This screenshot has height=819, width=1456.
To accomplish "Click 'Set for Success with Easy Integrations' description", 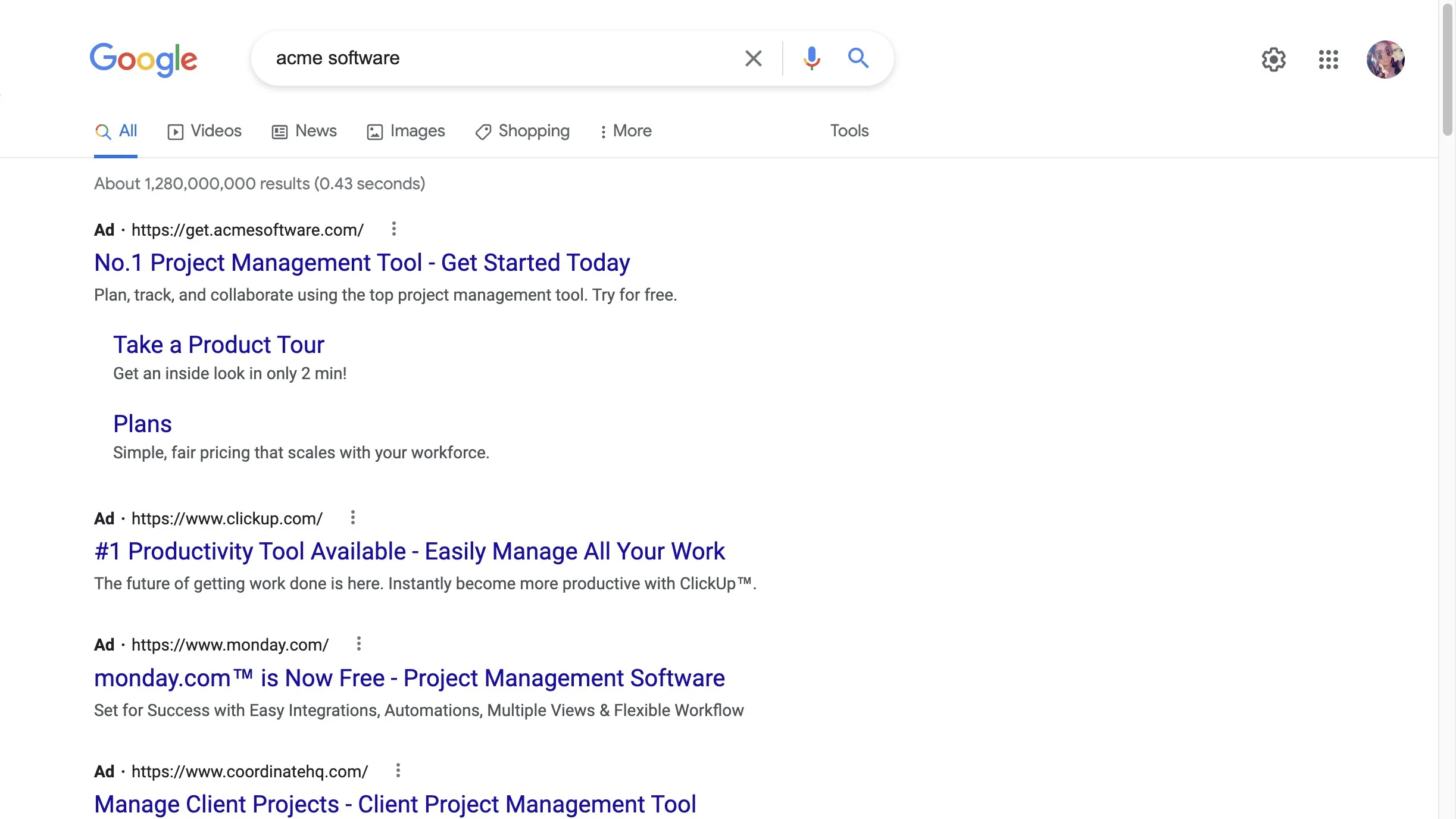I will 419,710.
